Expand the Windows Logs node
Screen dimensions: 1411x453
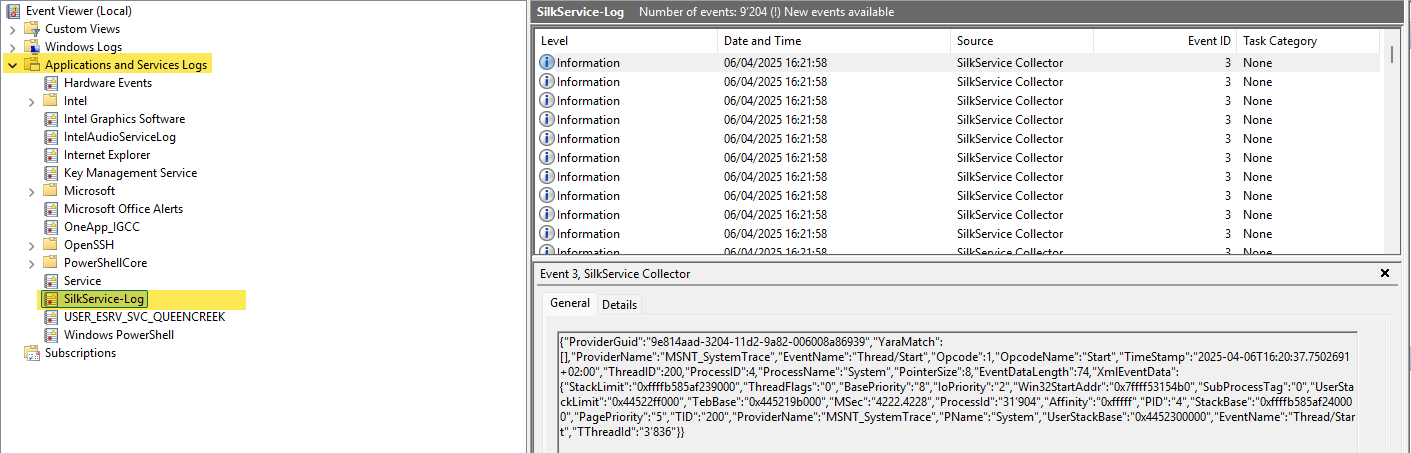tap(12, 47)
